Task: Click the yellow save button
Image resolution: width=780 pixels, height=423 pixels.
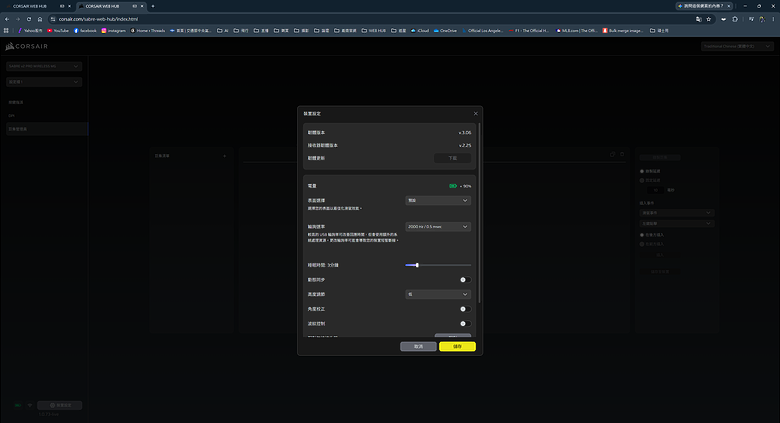Action: (x=457, y=346)
